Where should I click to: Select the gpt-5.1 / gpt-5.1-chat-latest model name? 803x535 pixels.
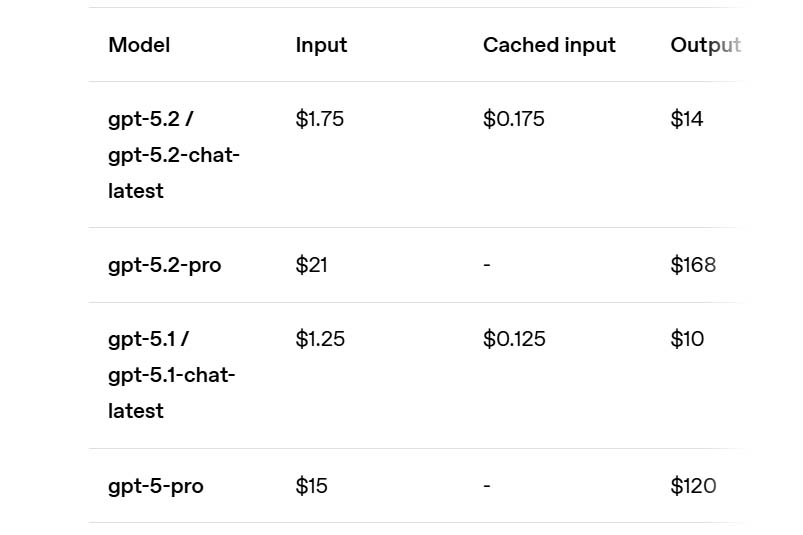coord(171,375)
